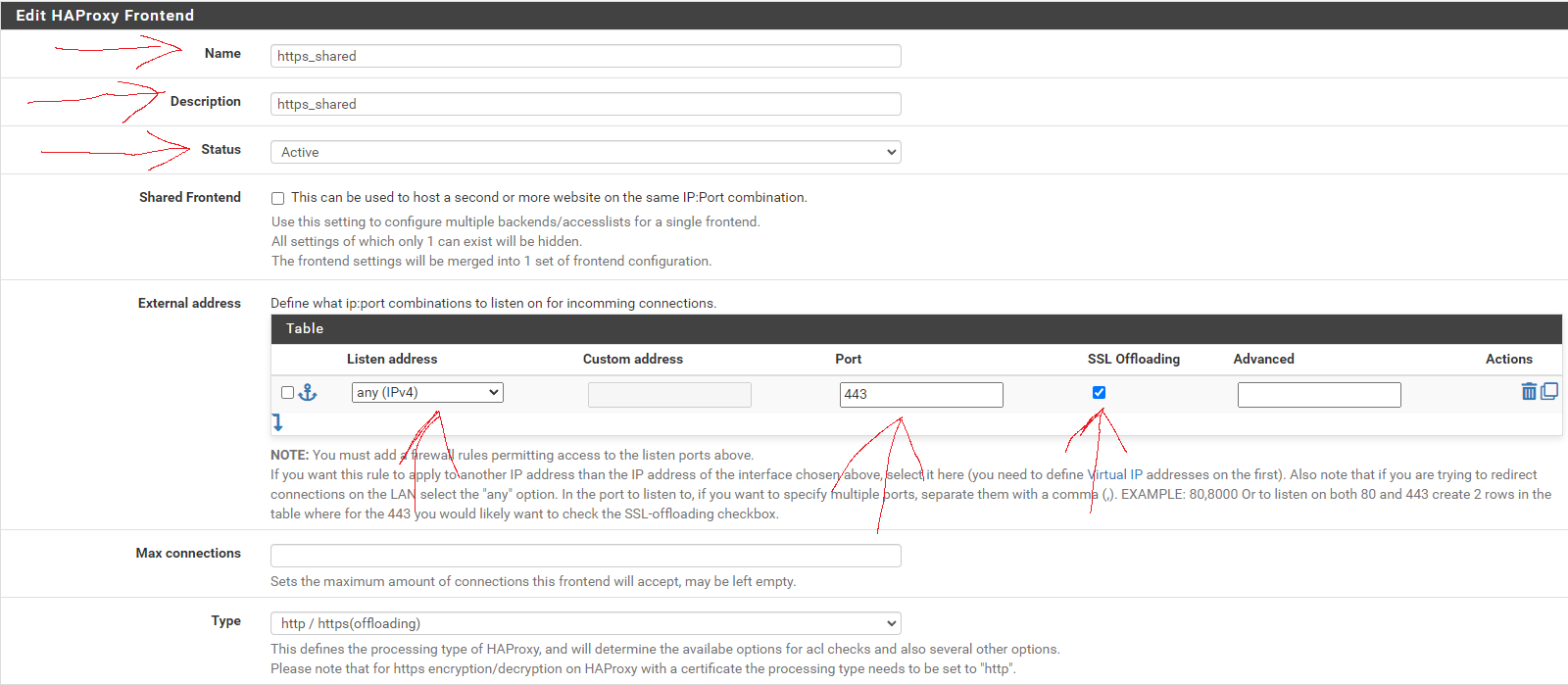
Task: Click the Description label
Action: click(x=206, y=101)
